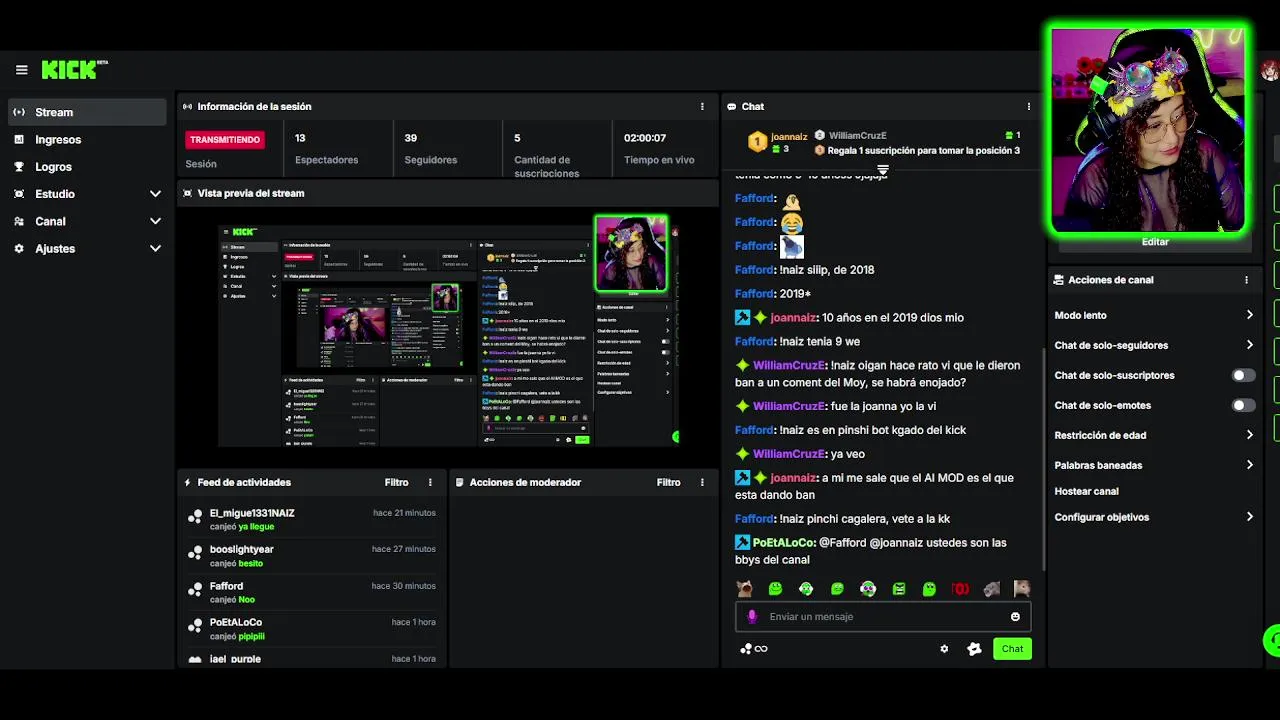Open Acciones de canal options menu
Image resolution: width=1280 pixels, height=720 pixels.
point(1246,280)
